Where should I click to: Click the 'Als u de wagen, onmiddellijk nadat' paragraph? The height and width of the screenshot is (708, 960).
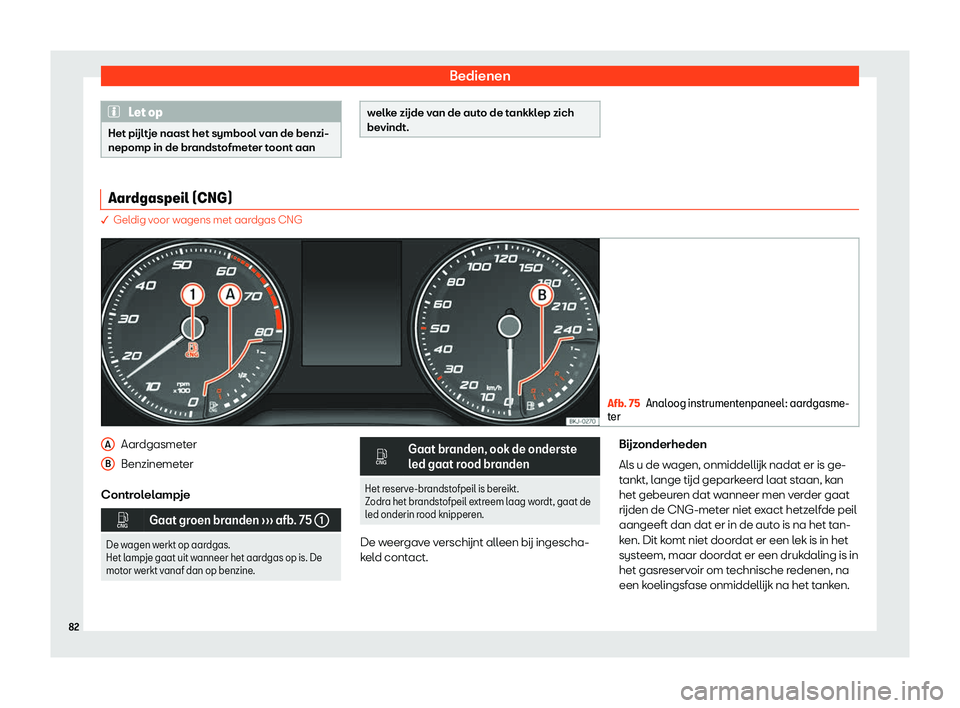pyautogui.click(x=738, y=525)
